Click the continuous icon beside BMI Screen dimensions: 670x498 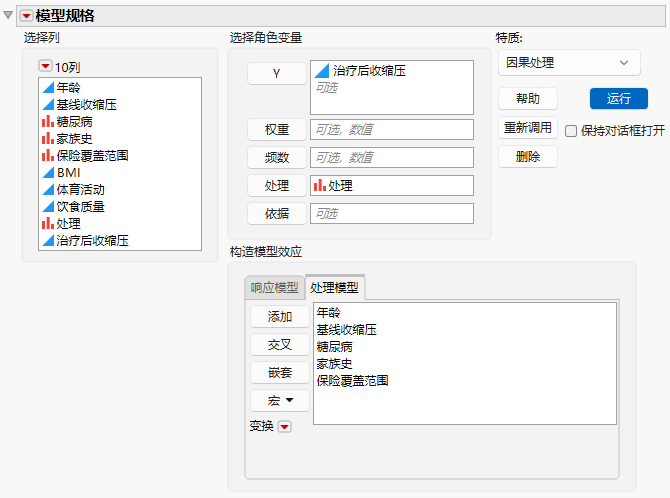[x=48, y=173]
